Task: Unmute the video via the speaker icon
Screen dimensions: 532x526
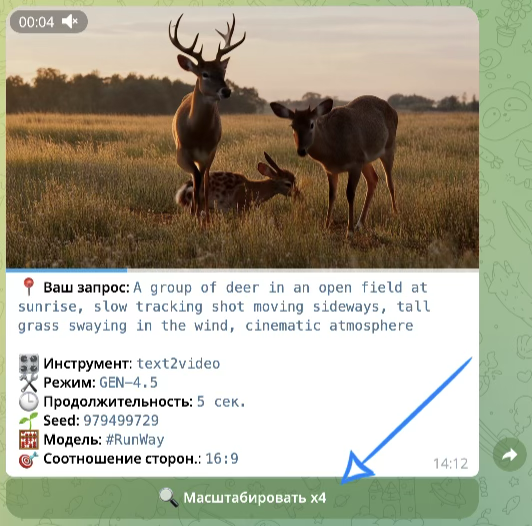Action: pos(70,22)
